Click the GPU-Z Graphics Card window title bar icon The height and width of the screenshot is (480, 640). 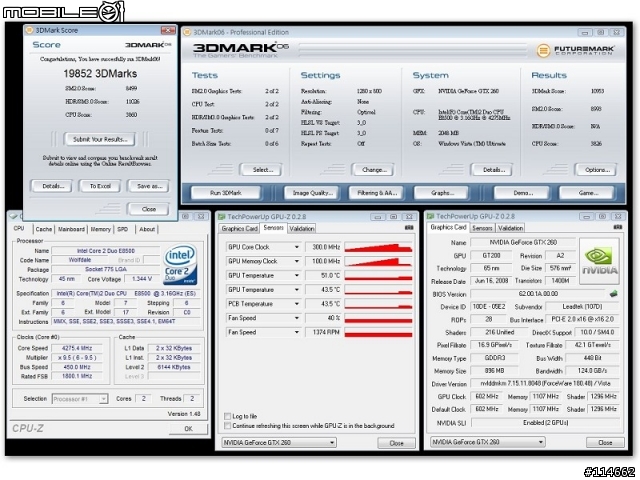[430, 216]
